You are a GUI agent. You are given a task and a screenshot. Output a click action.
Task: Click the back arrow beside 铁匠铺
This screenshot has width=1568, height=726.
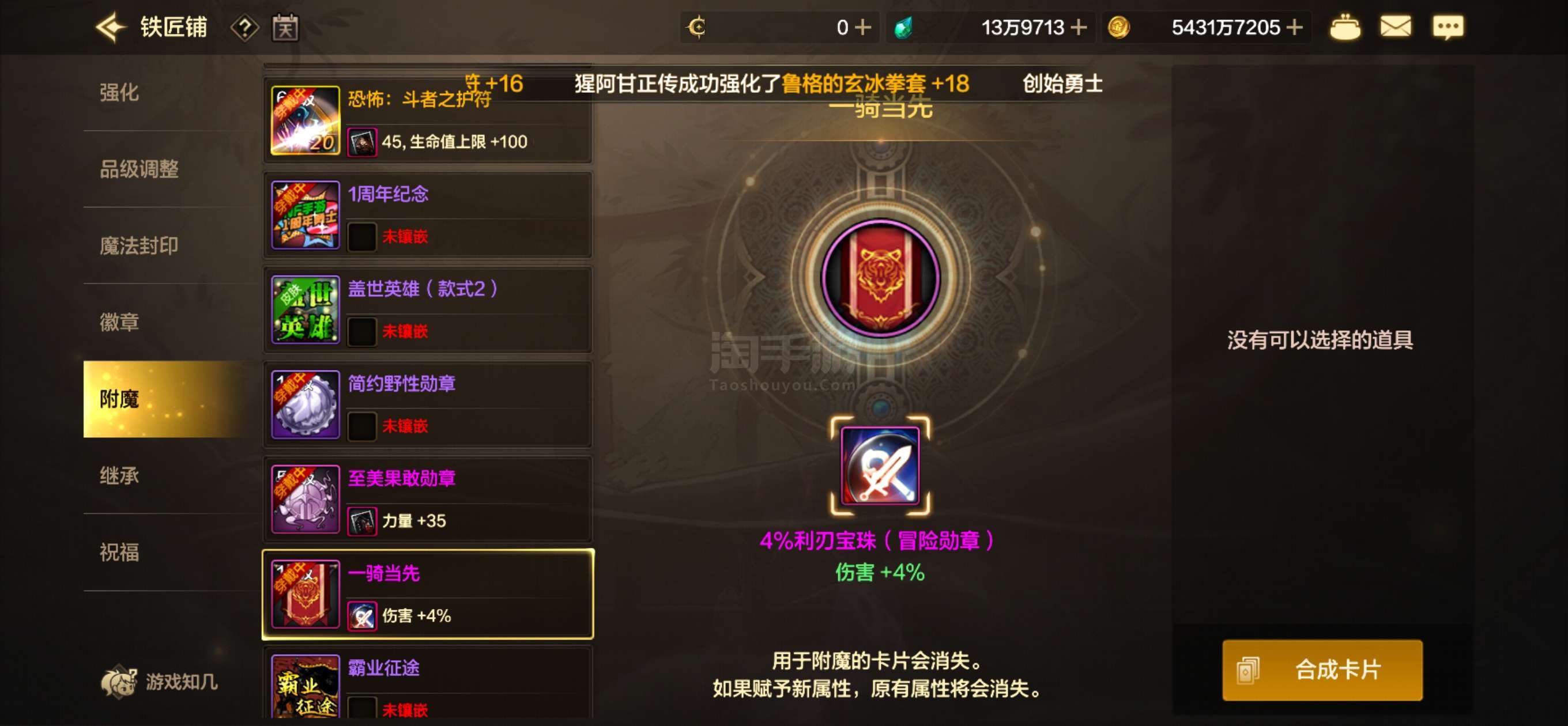pyautogui.click(x=110, y=28)
